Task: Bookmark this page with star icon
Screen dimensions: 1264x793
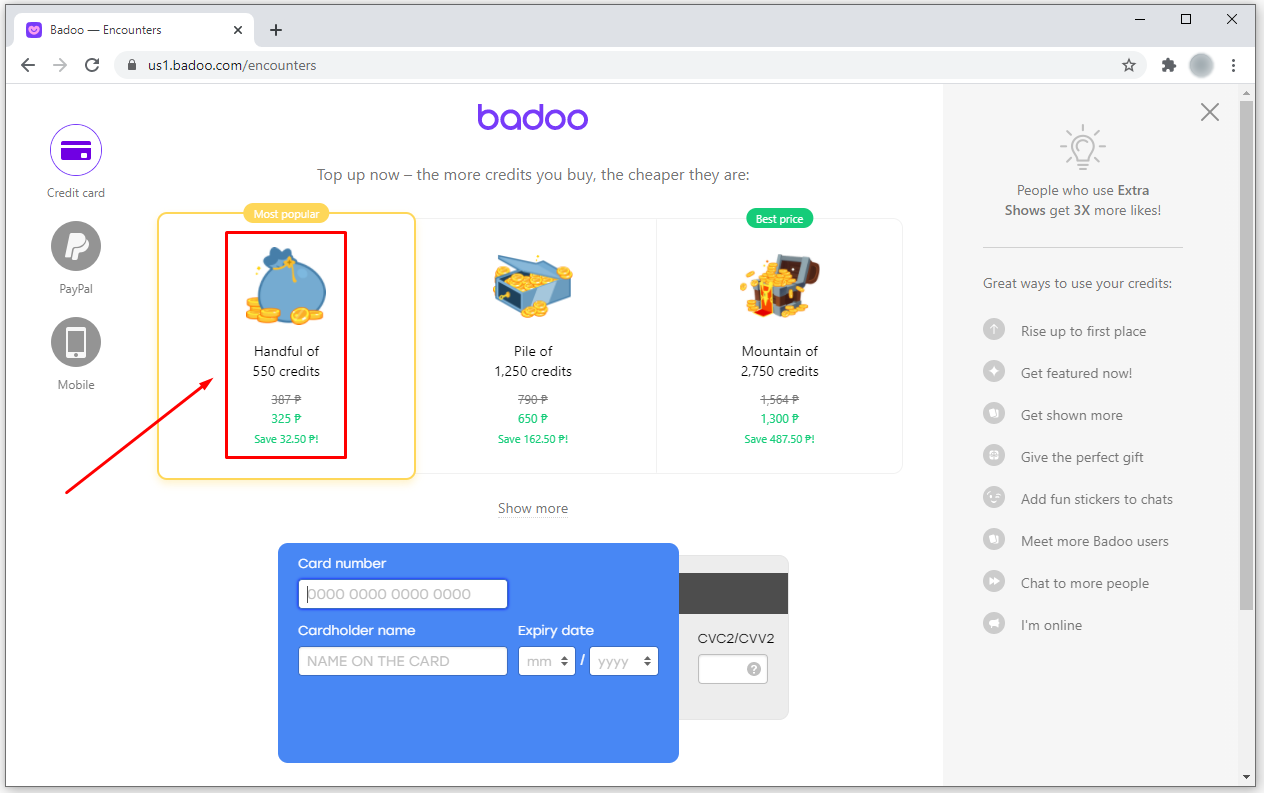Action: click(1129, 65)
